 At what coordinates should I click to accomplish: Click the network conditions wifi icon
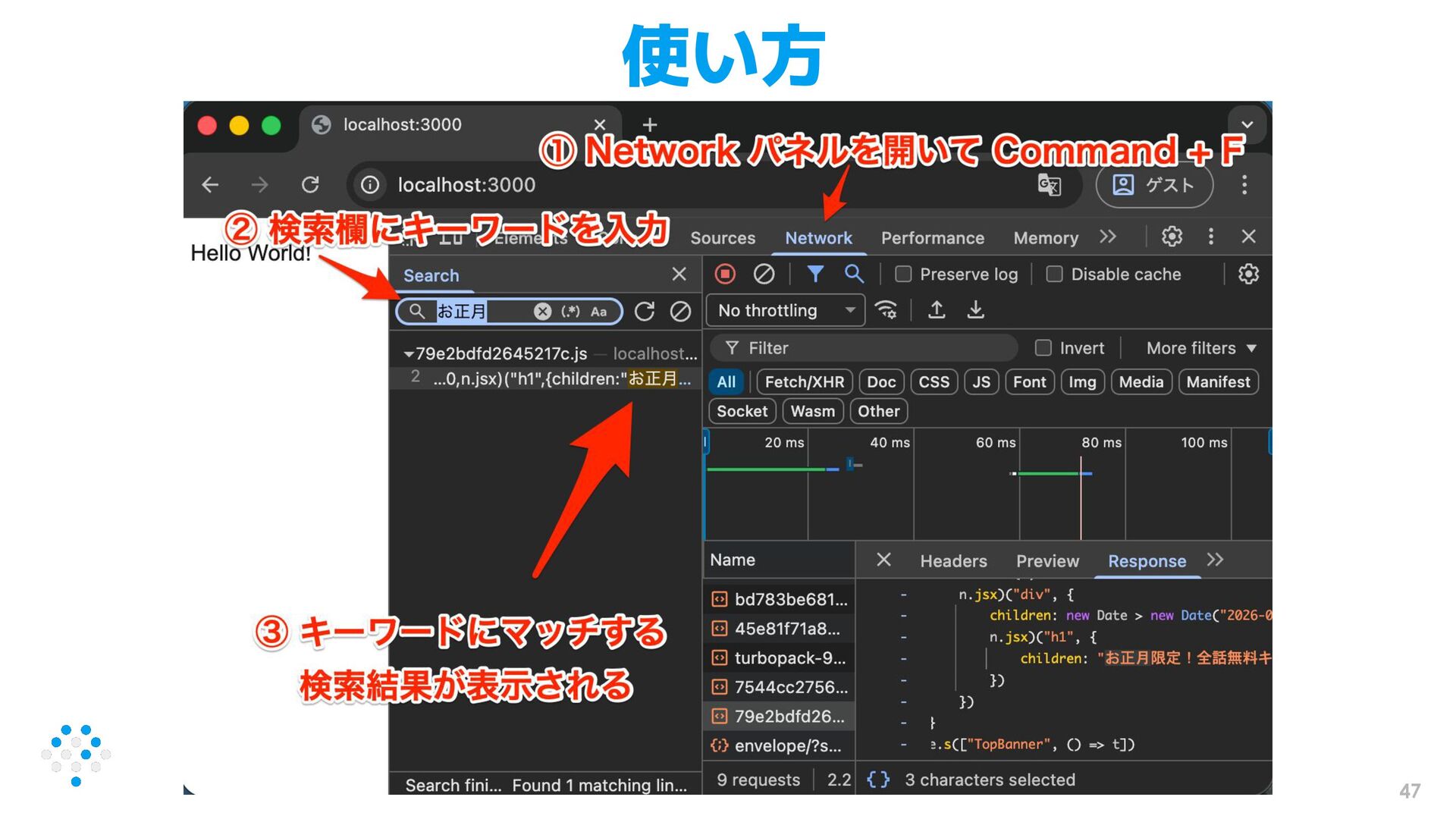click(x=886, y=310)
